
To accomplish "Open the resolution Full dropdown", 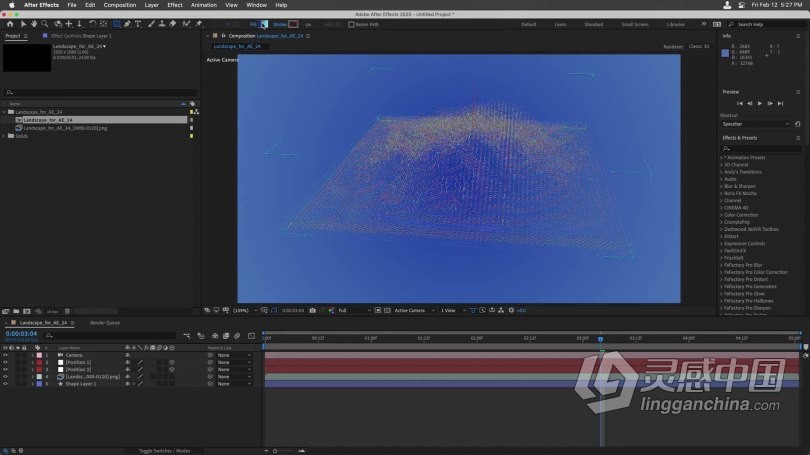I will click(354, 310).
